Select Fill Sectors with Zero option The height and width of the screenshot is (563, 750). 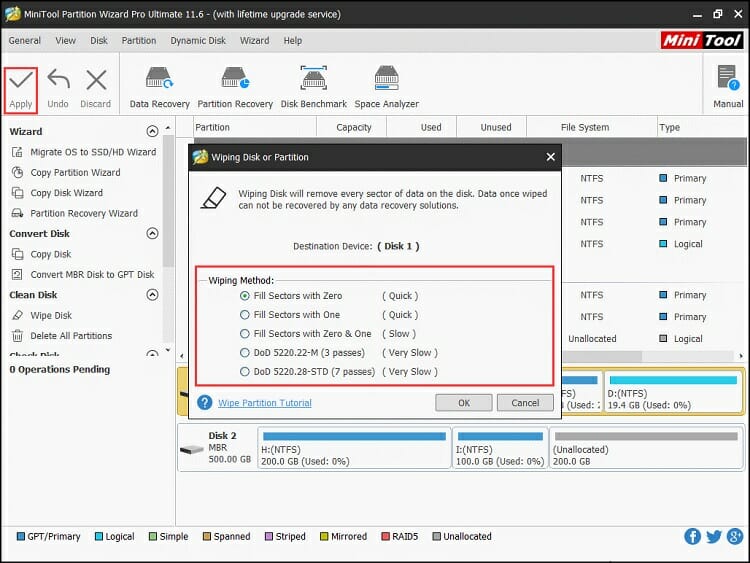tap(245, 296)
